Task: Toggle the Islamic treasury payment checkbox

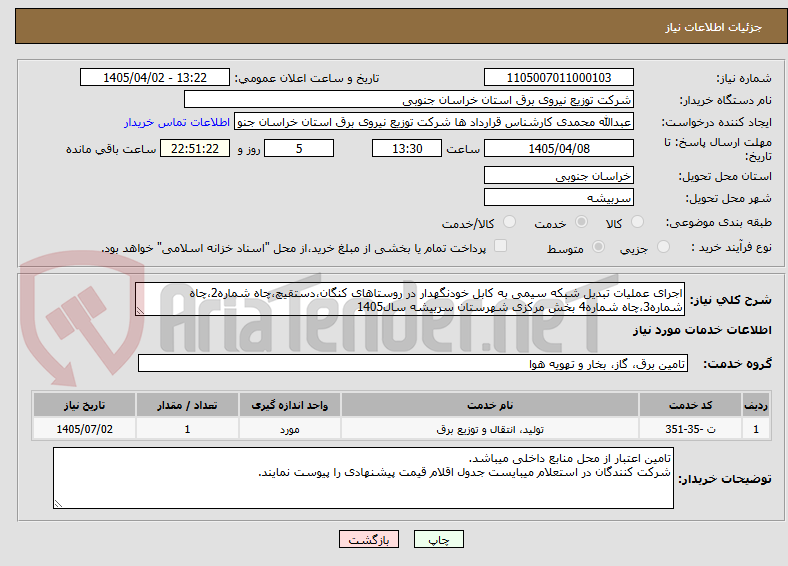Action: [x=501, y=245]
